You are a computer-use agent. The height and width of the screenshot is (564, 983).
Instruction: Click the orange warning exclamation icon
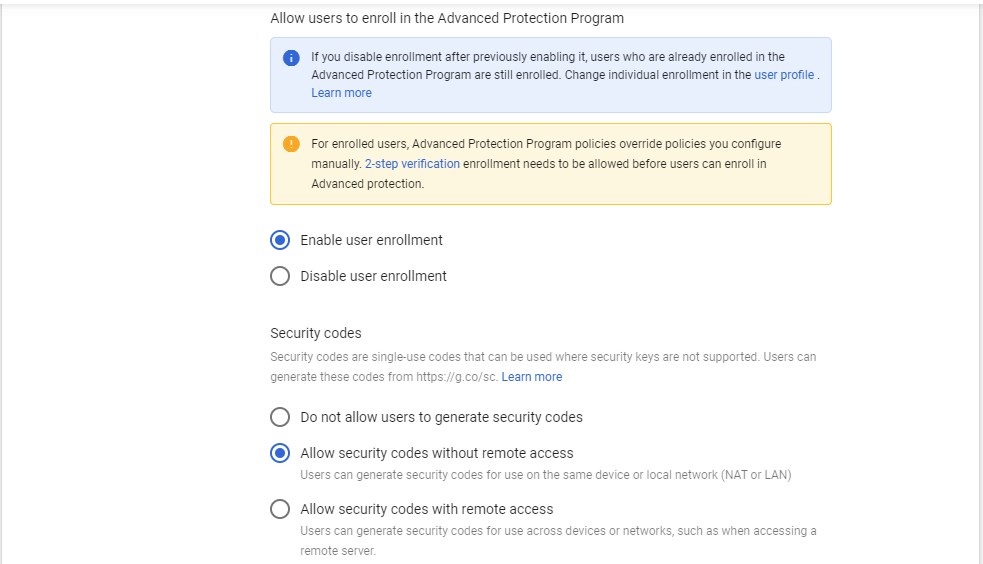pyautogui.click(x=291, y=144)
